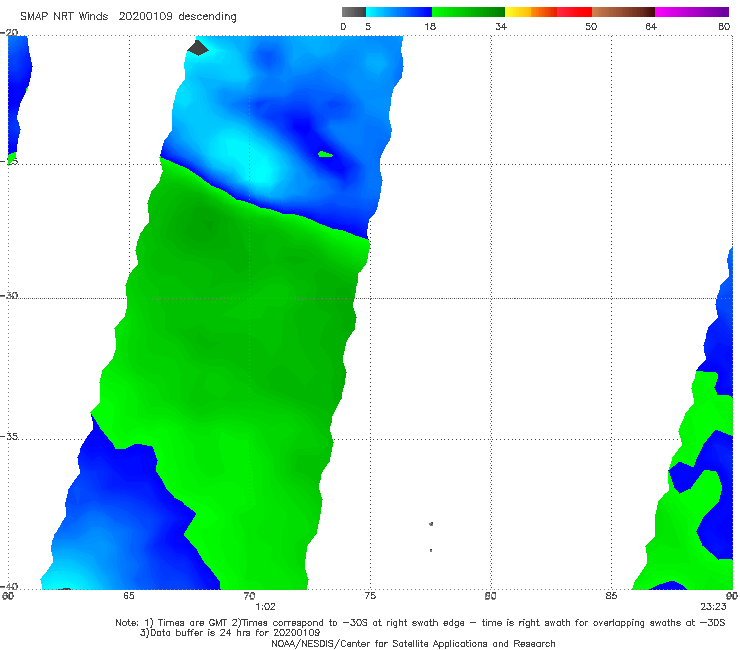Click the color bar label '0'
Screen dimensions: 740x650
pyautogui.click(x=343, y=27)
